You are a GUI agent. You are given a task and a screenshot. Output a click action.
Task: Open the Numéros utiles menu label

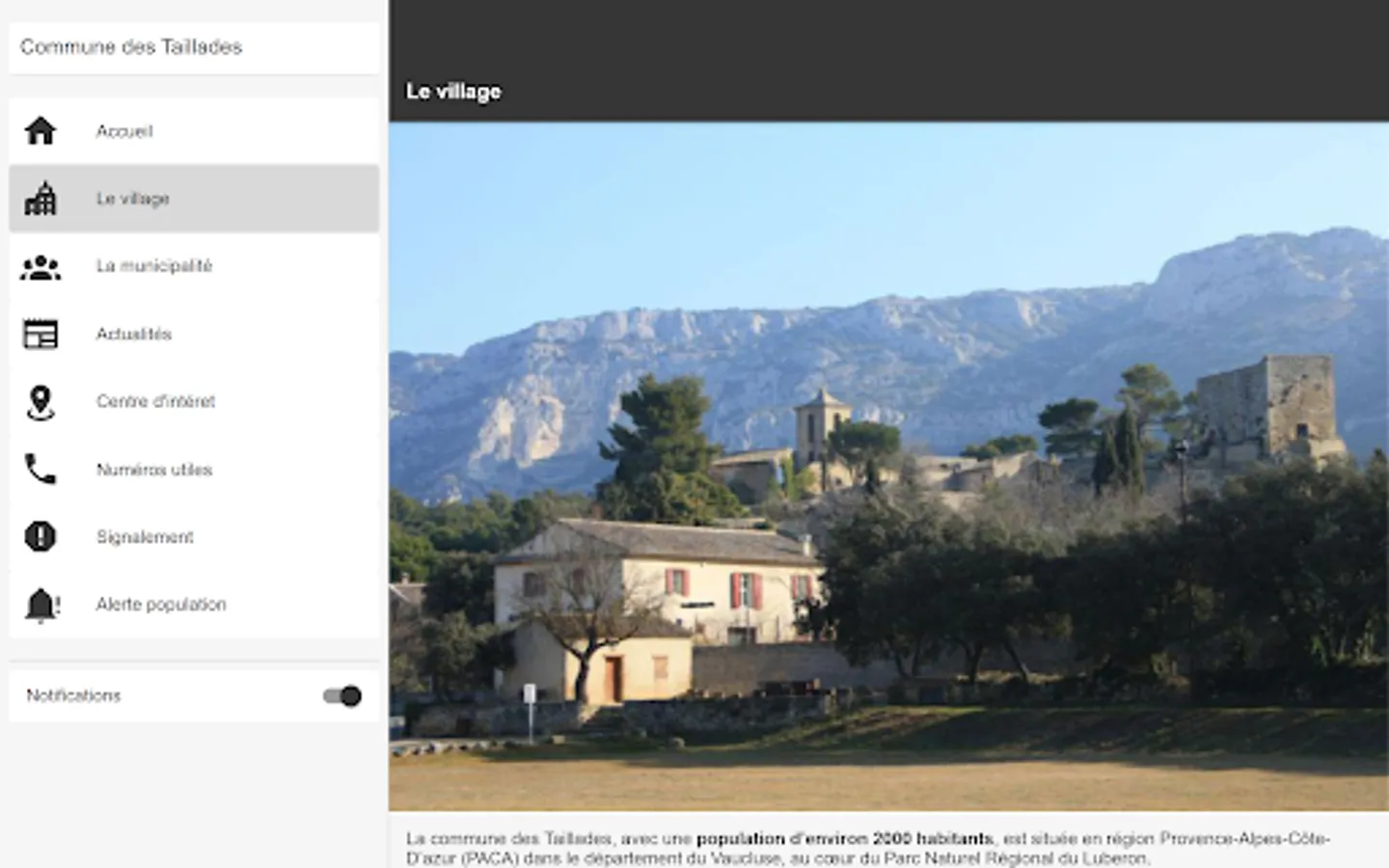(x=154, y=470)
